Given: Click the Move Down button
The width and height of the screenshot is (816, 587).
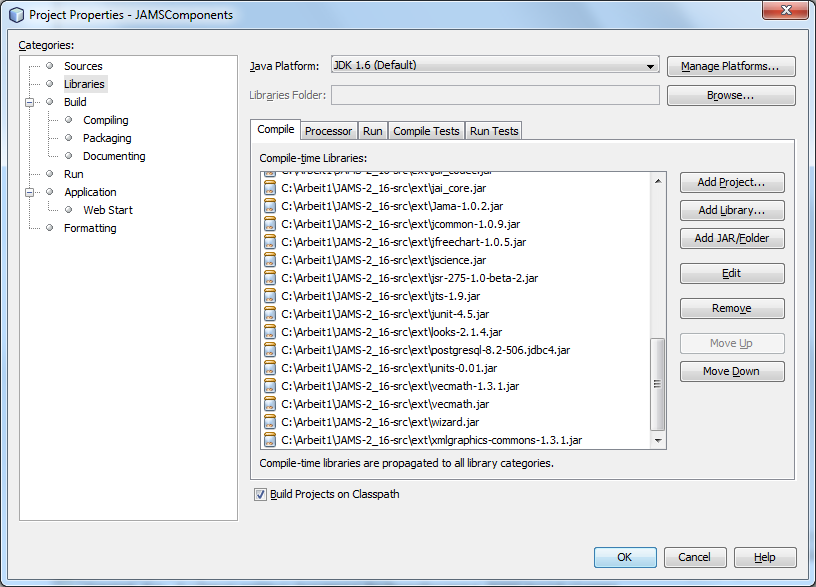Looking at the screenshot, I should (x=731, y=371).
